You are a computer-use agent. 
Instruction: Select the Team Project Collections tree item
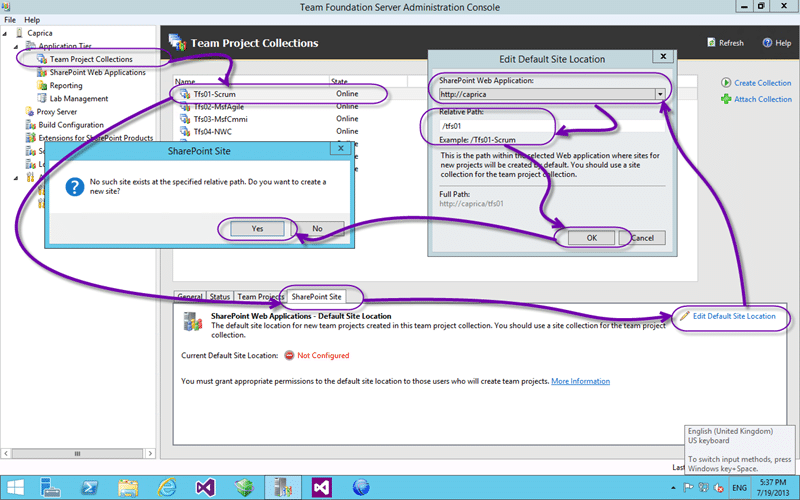pyautogui.click(x=91, y=59)
